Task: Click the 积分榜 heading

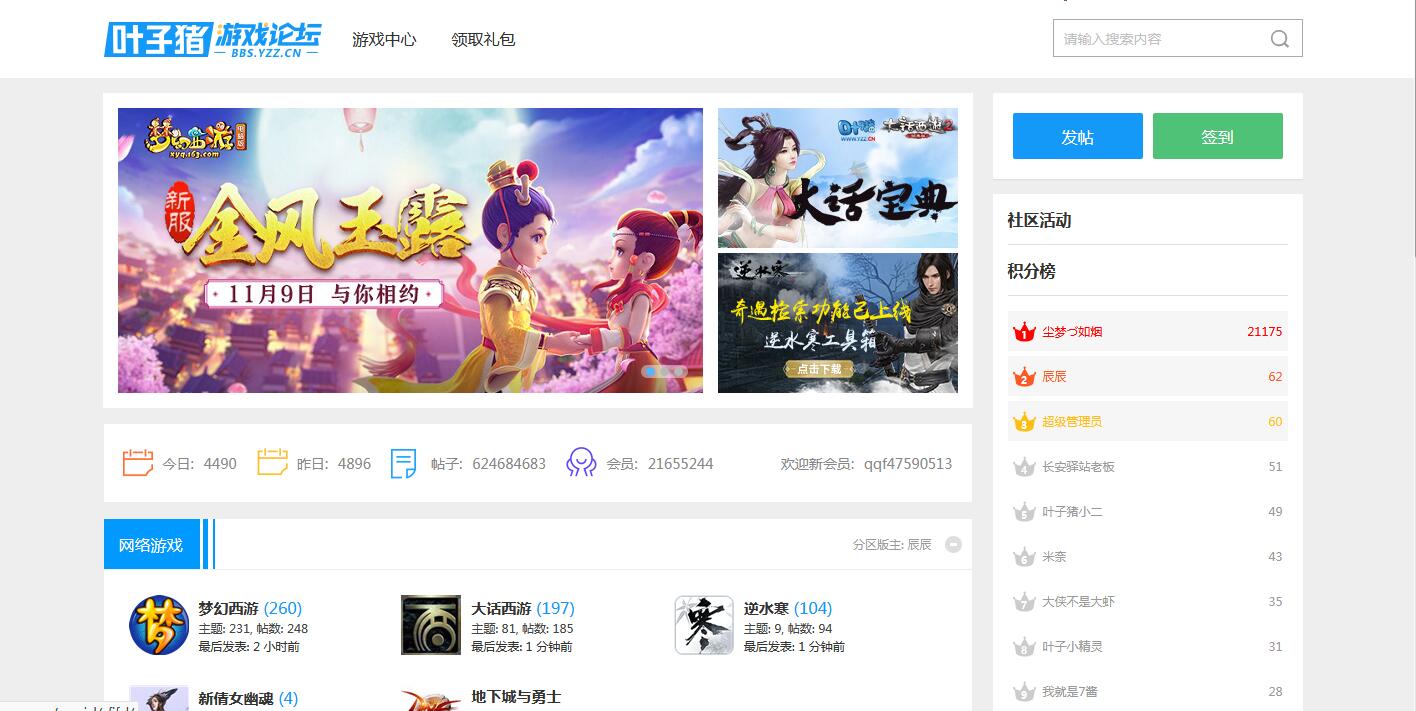Action: (x=1031, y=272)
